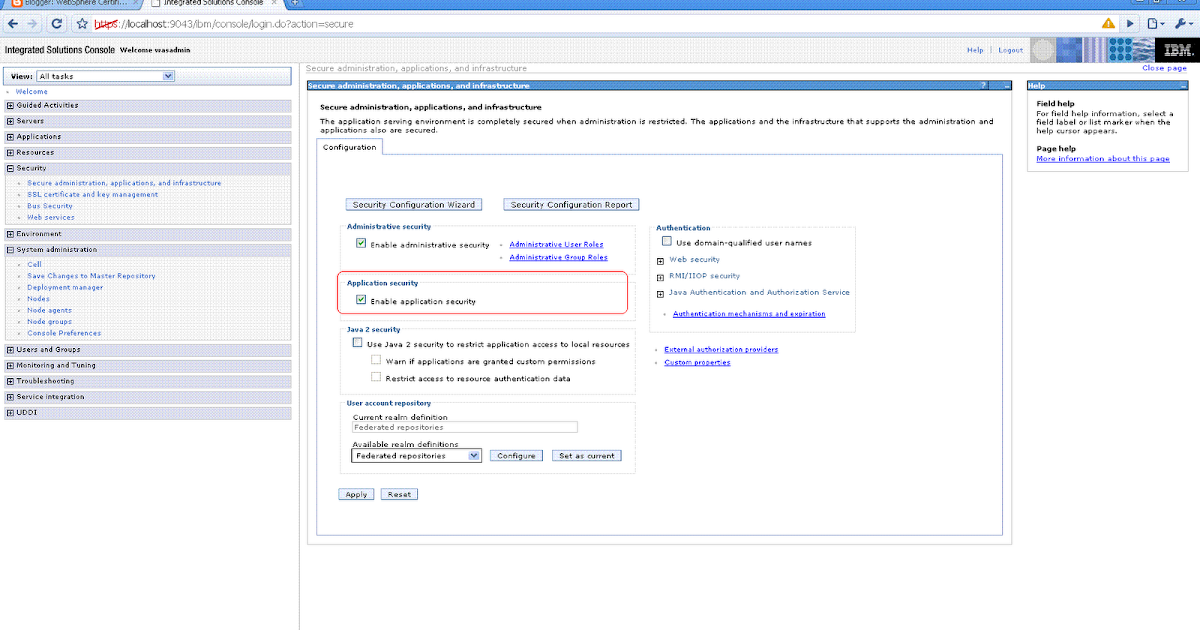This screenshot has height=630, width=1200.
Task: Expand the Service integration section
Action: click(x=10, y=397)
